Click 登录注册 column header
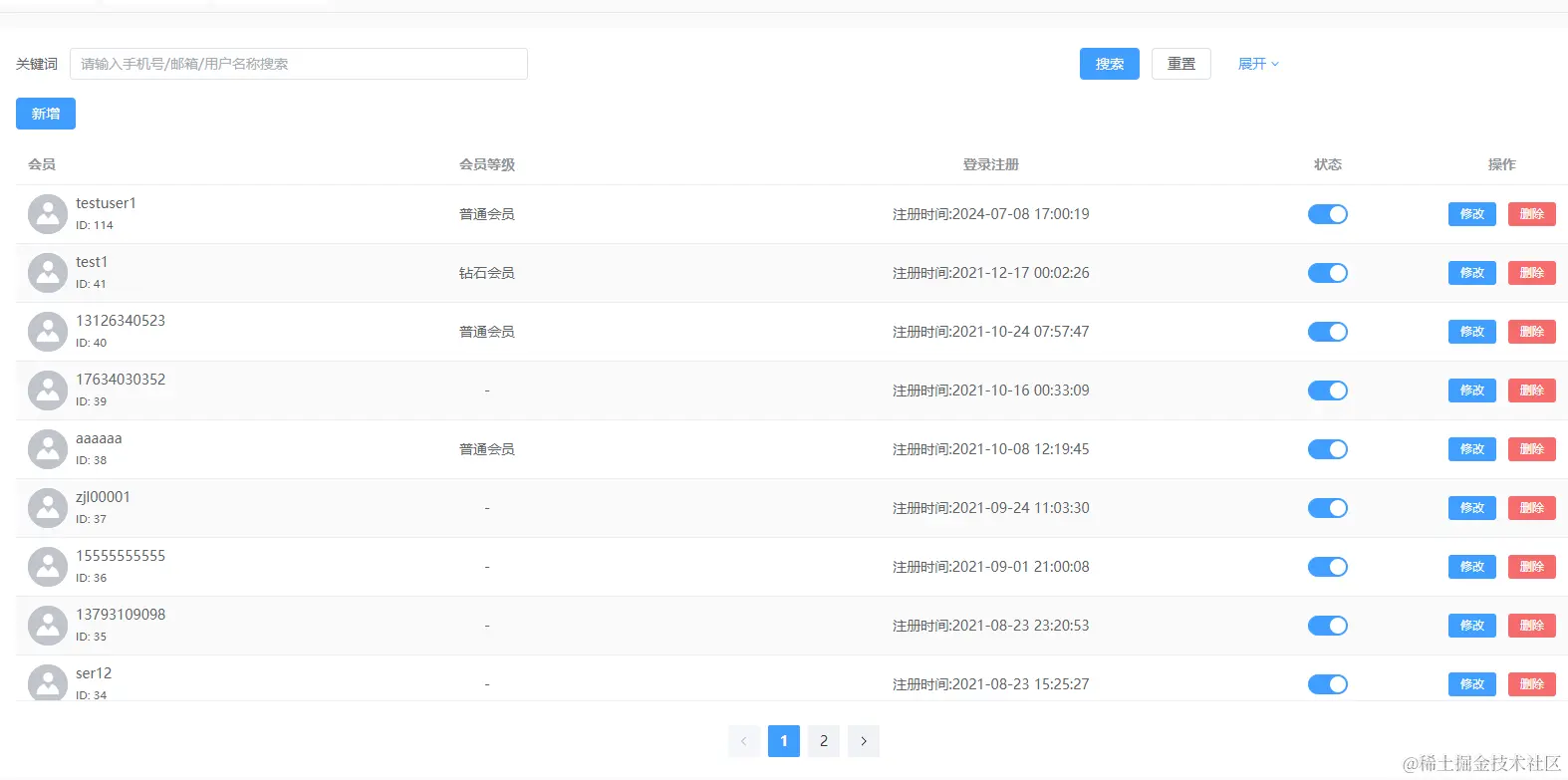Screen dimensions: 1568x780 coord(991,164)
